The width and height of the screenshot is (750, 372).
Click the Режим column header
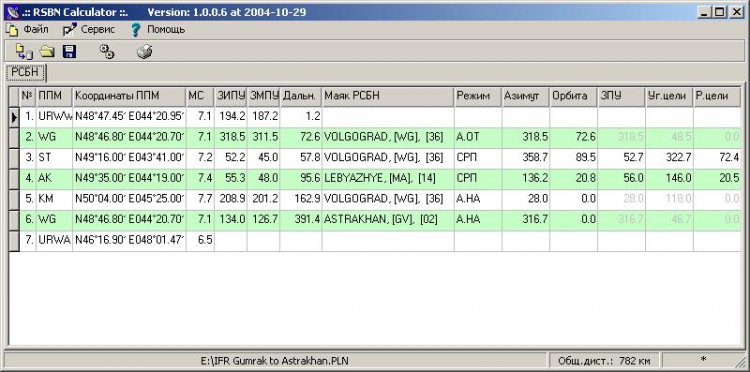click(x=478, y=97)
